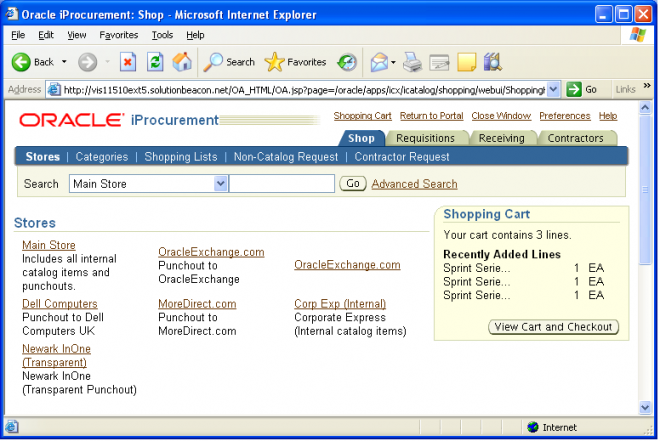Open the Newark InOne (Transparent) link
The height and width of the screenshot is (441, 660).
pos(56,356)
